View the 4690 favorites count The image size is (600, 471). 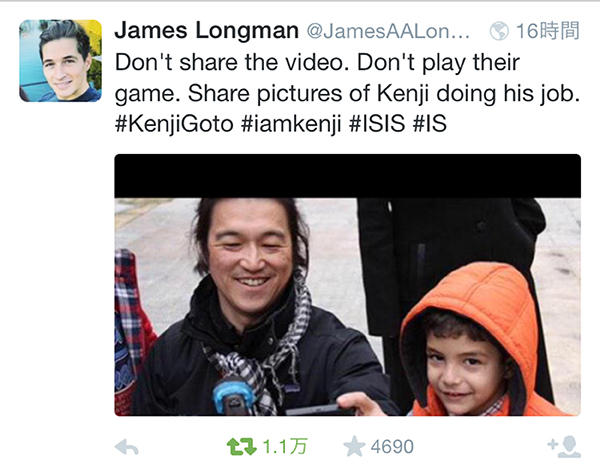(392, 447)
